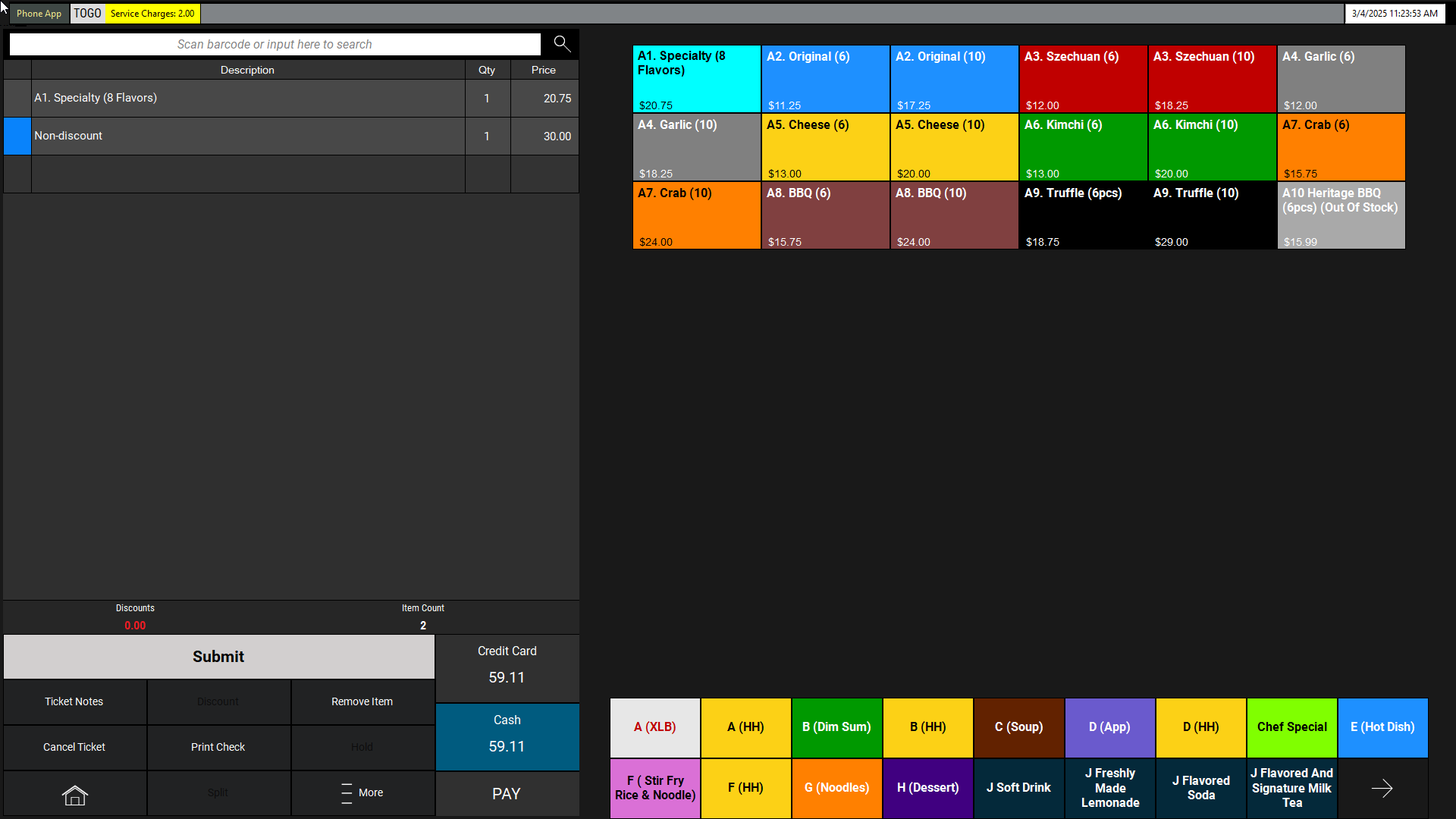Viewport: 1456px width, 819px height.
Task: Open the Phone App label menu
Action: tap(39, 14)
